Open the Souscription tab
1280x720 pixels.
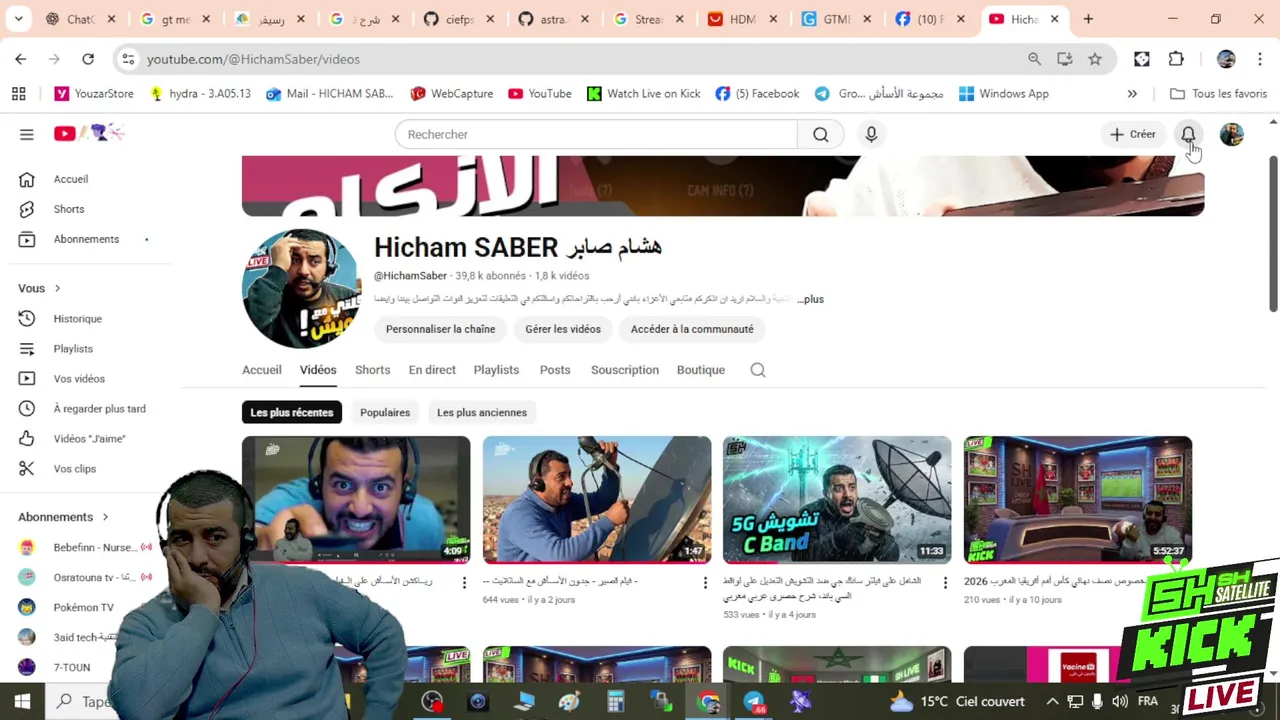625,370
